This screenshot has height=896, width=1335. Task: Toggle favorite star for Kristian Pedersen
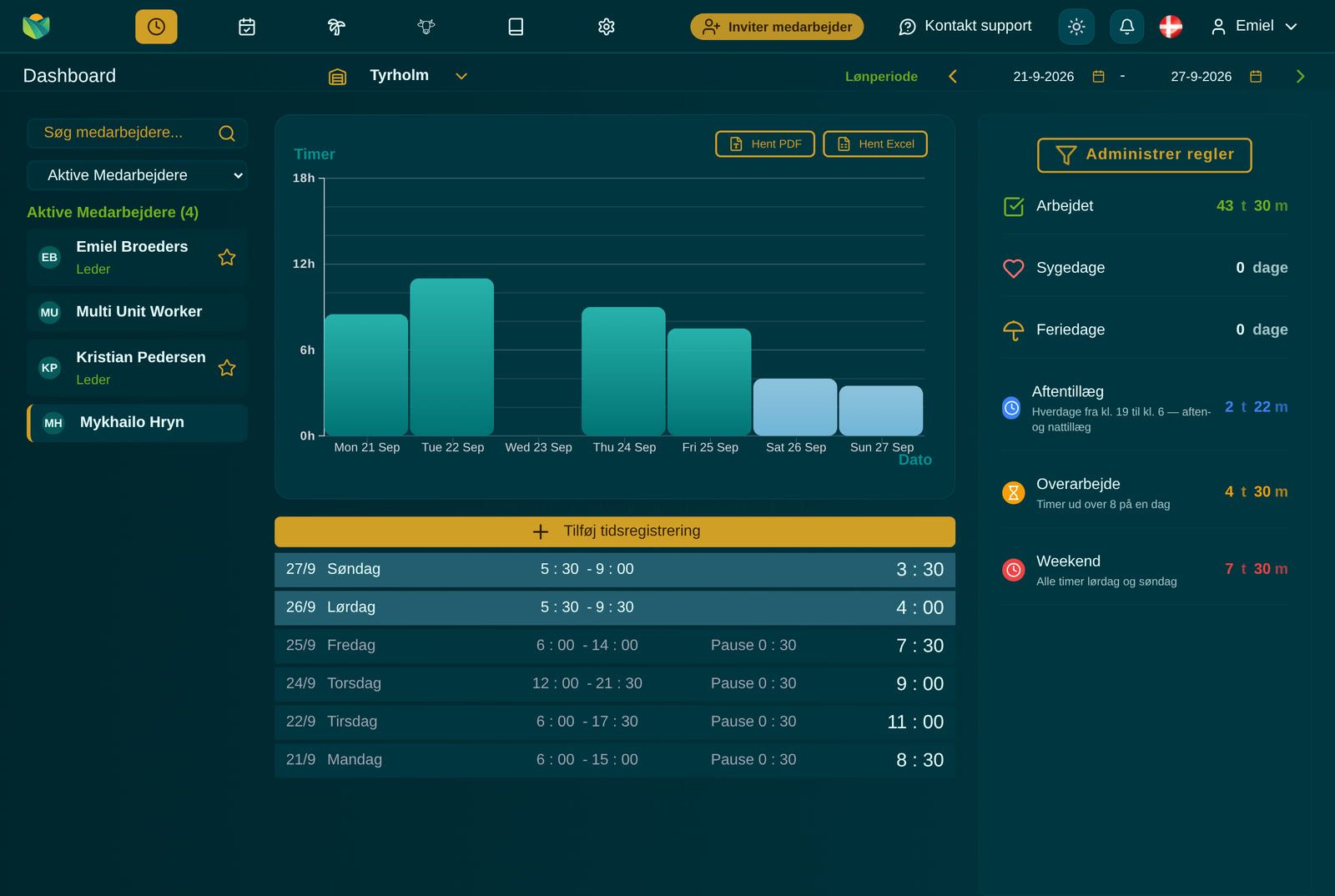tap(227, 368)
